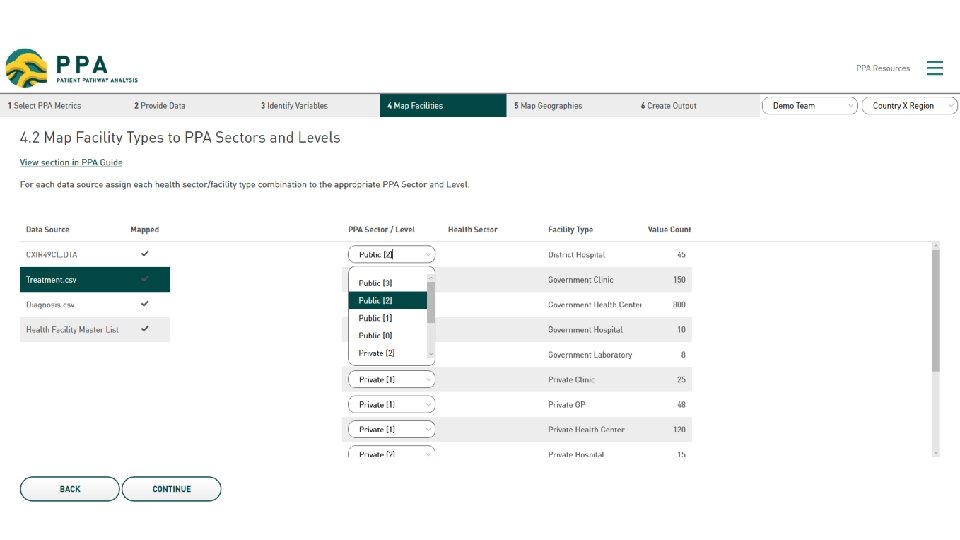Click value count 150 for Government Clinic
The width and height of the screenshot is (960, 540).
click(x=679, y=280)
